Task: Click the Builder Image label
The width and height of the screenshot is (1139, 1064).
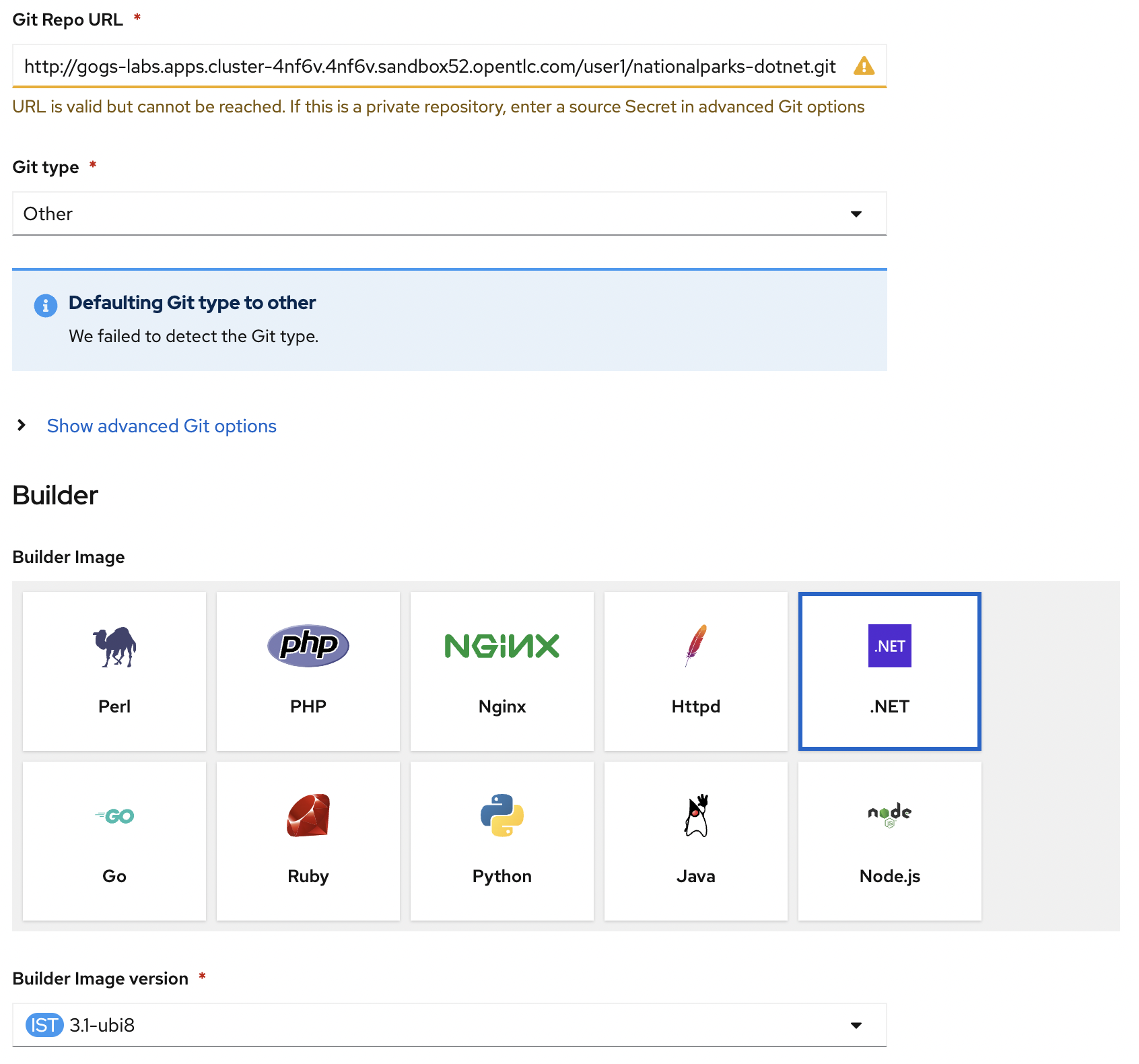Action: pyautogui.click(x=69, y=558)
